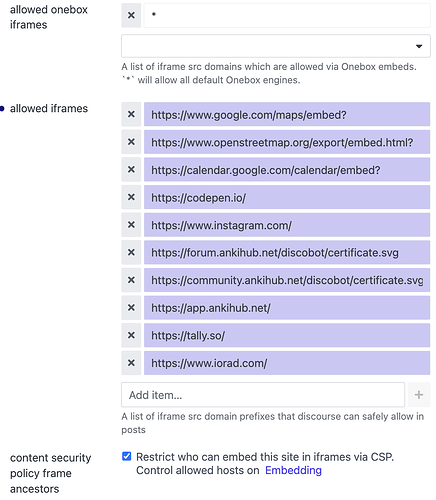Open the Embedding link

pyautogui.click(x=293, y=470)
